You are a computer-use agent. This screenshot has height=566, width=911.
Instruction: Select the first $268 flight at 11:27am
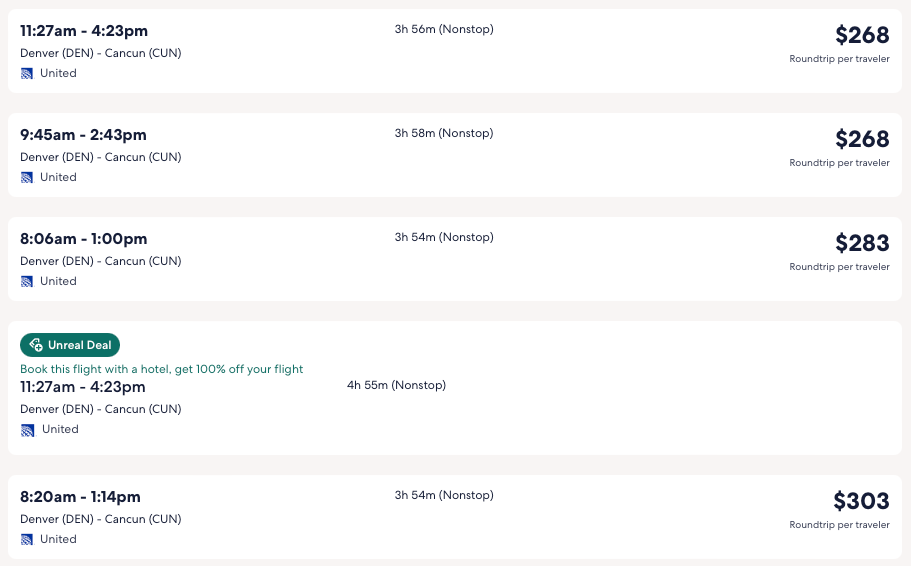click(84, 31)
